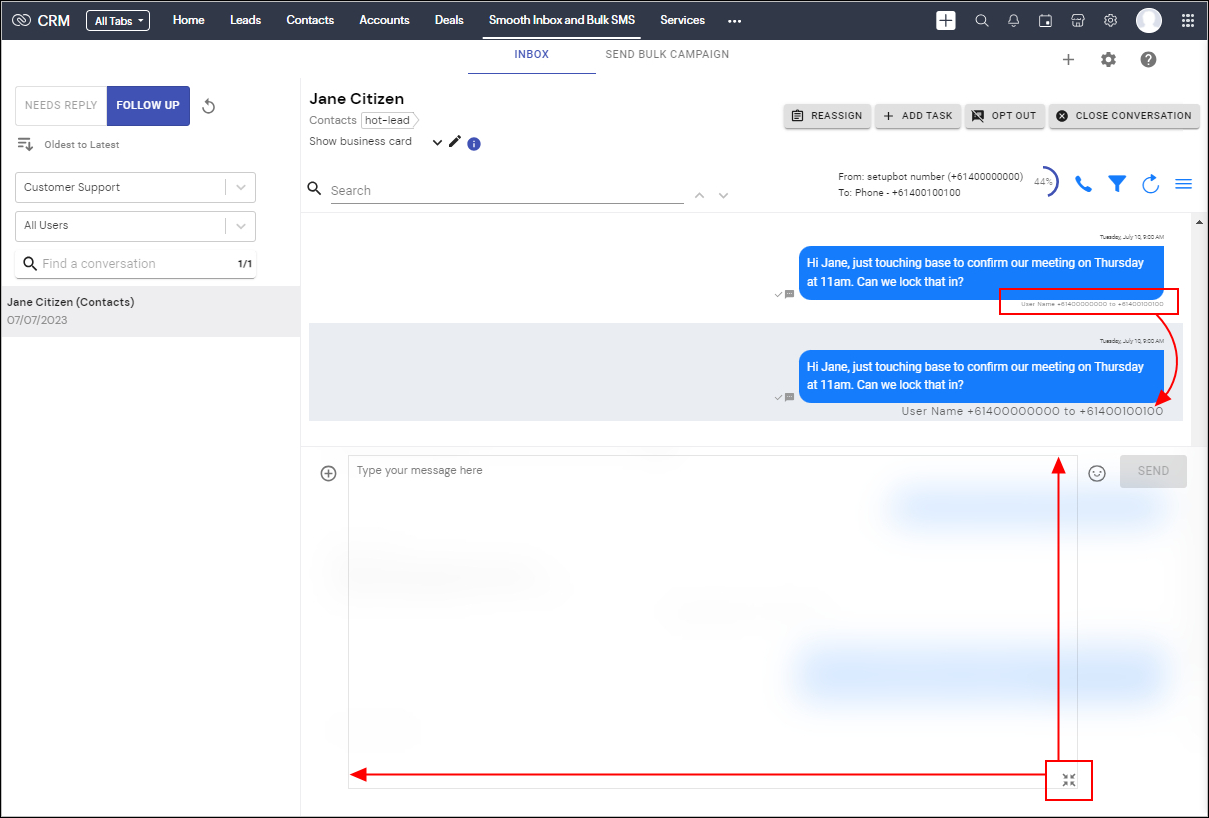Go to the Accounts tab
Image resolution: width=1209 pixels, height=818 pixels.
385,20
